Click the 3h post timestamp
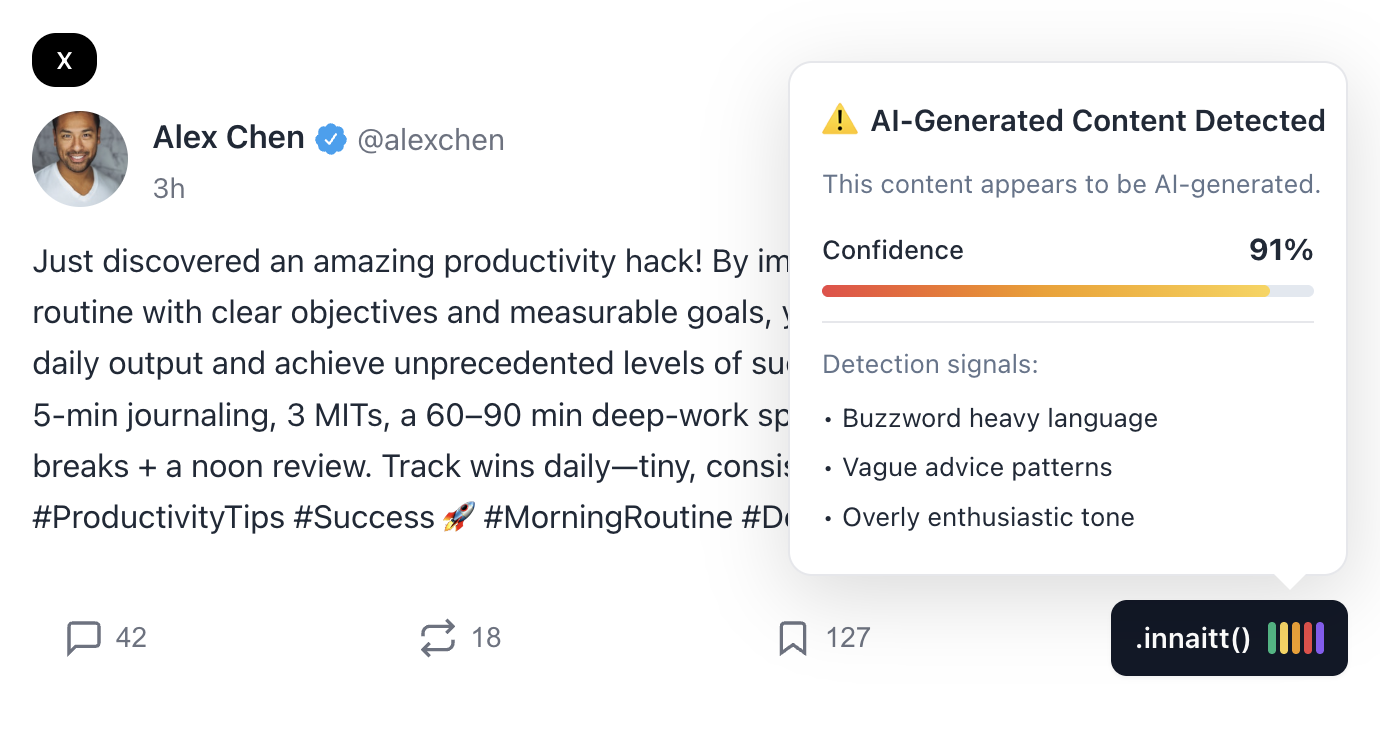This screenshot has height=734, width=1380. point(169,188)
